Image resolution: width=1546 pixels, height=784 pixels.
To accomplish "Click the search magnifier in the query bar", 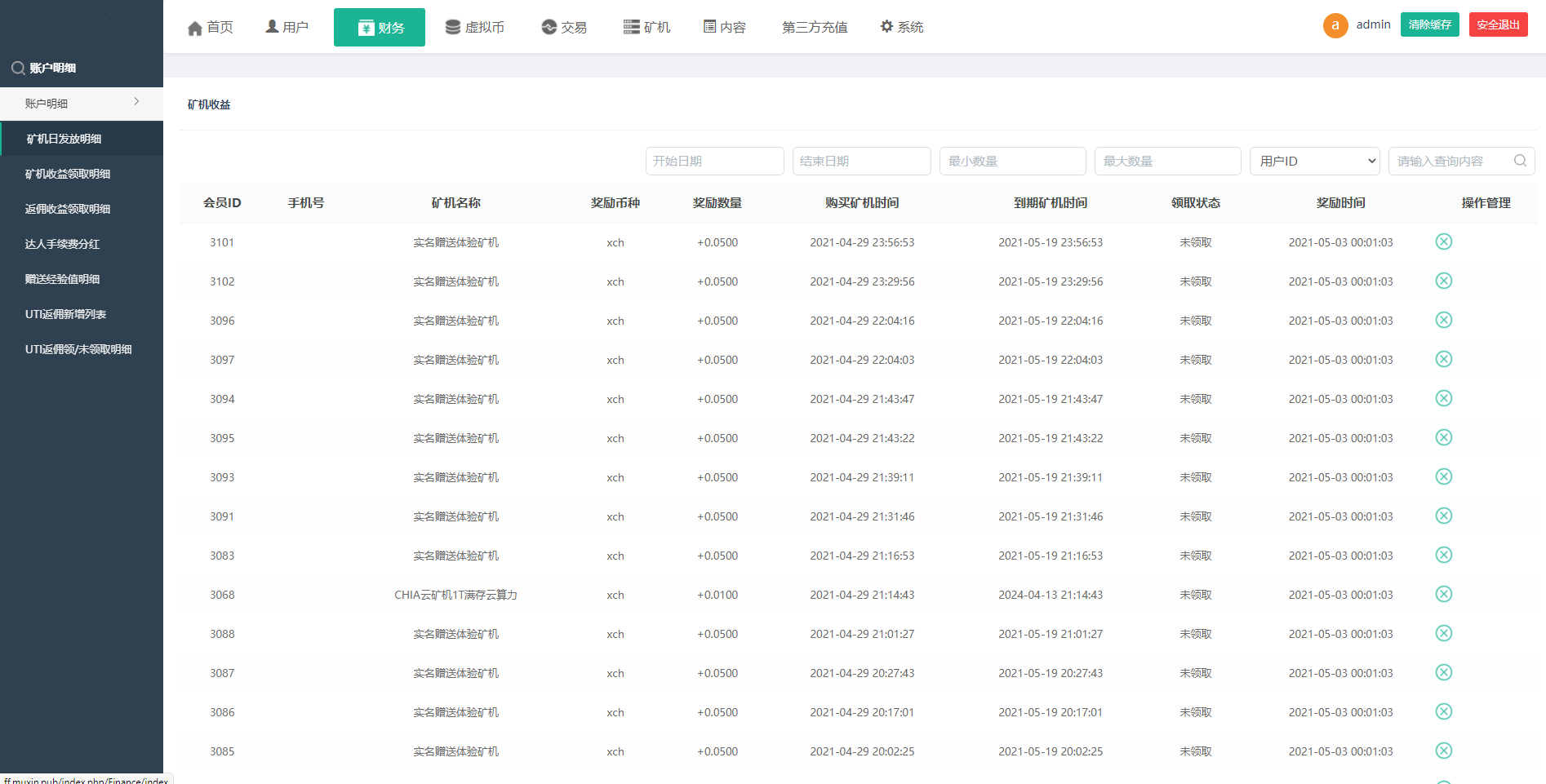I will (1520, 161).
